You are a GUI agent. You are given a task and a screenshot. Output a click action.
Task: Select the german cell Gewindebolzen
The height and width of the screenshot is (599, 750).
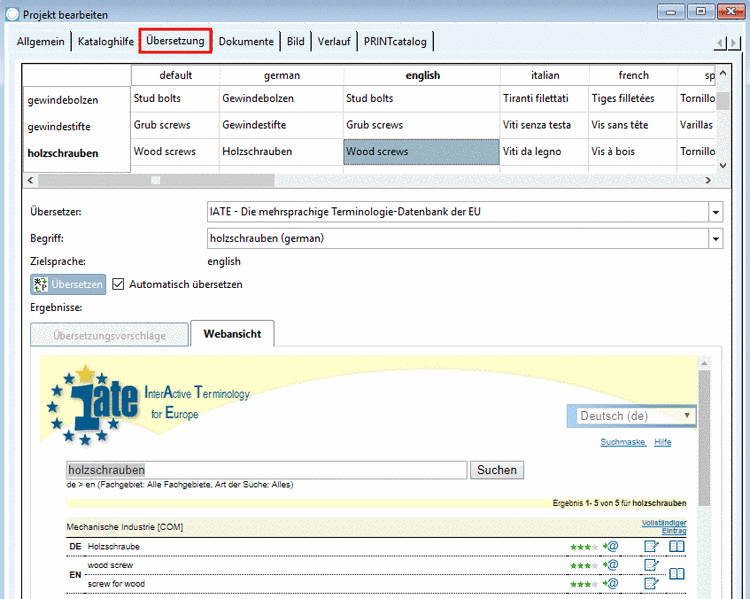(x=281, y=99)
